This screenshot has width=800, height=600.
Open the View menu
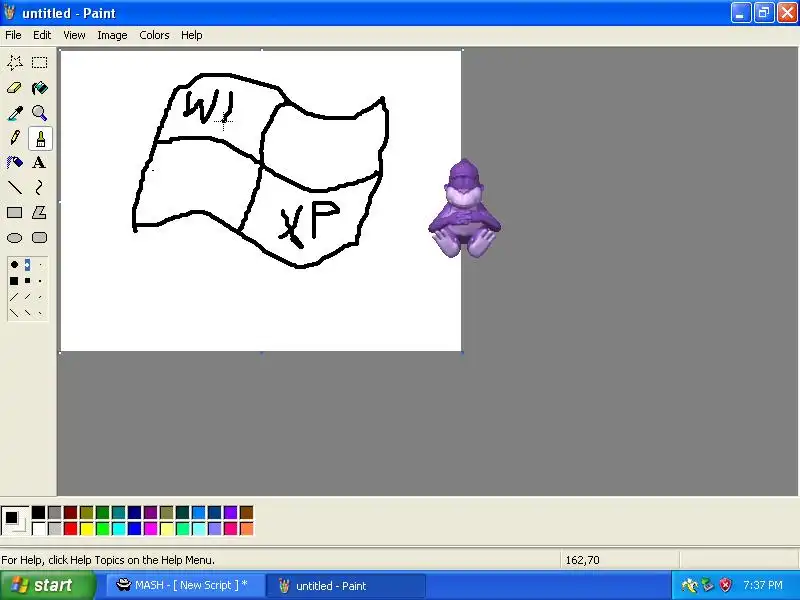(x=74, y=35)
